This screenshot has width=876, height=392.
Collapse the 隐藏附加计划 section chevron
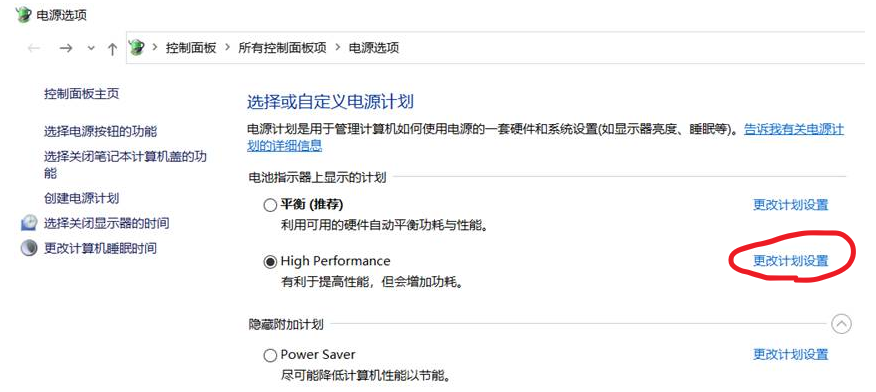pos(841,324)
